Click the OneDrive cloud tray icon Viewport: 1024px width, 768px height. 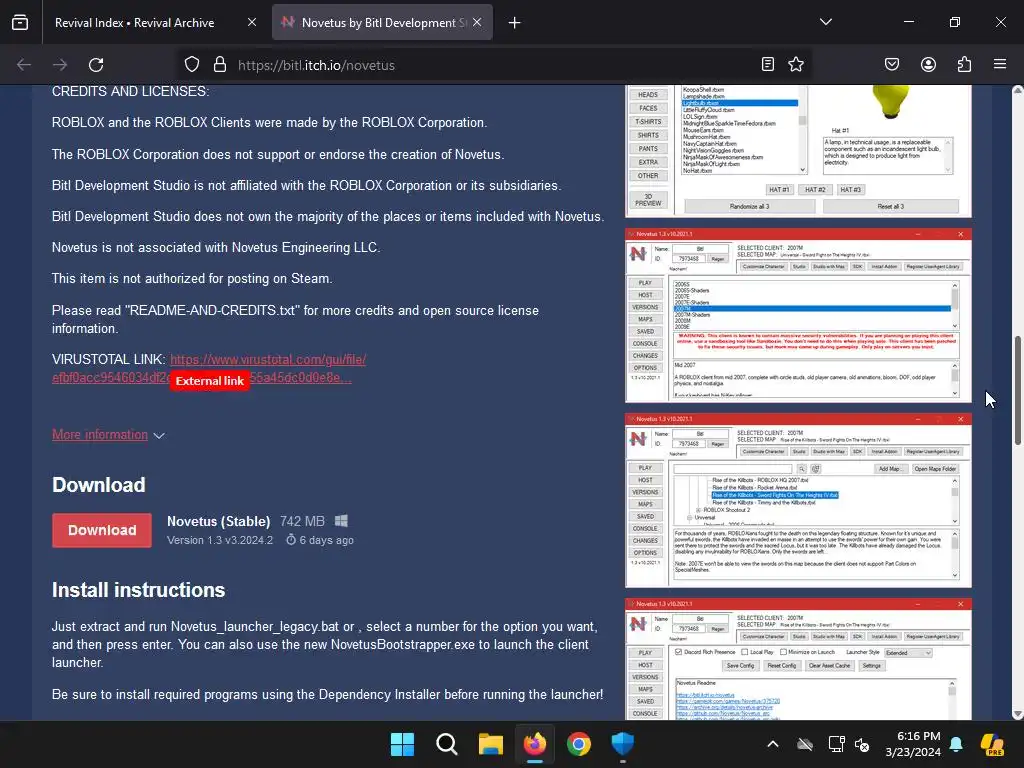[x=805, y=744]
